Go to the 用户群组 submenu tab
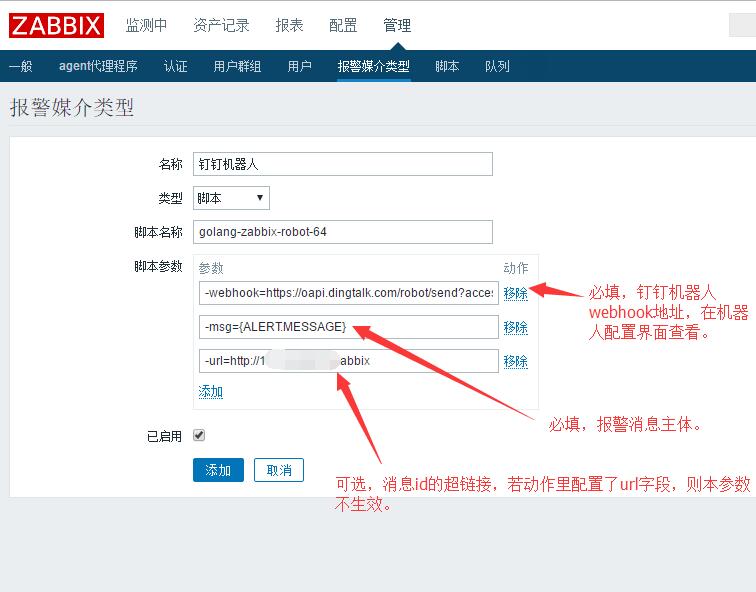The image size is (756, 592). tap(237, 66)
